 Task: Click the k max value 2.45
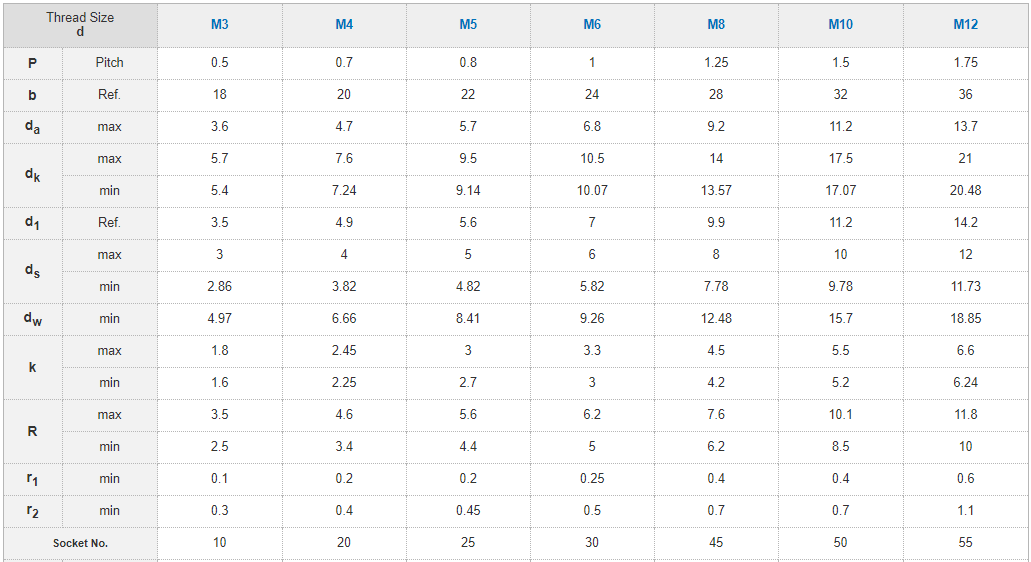(344, 351)
